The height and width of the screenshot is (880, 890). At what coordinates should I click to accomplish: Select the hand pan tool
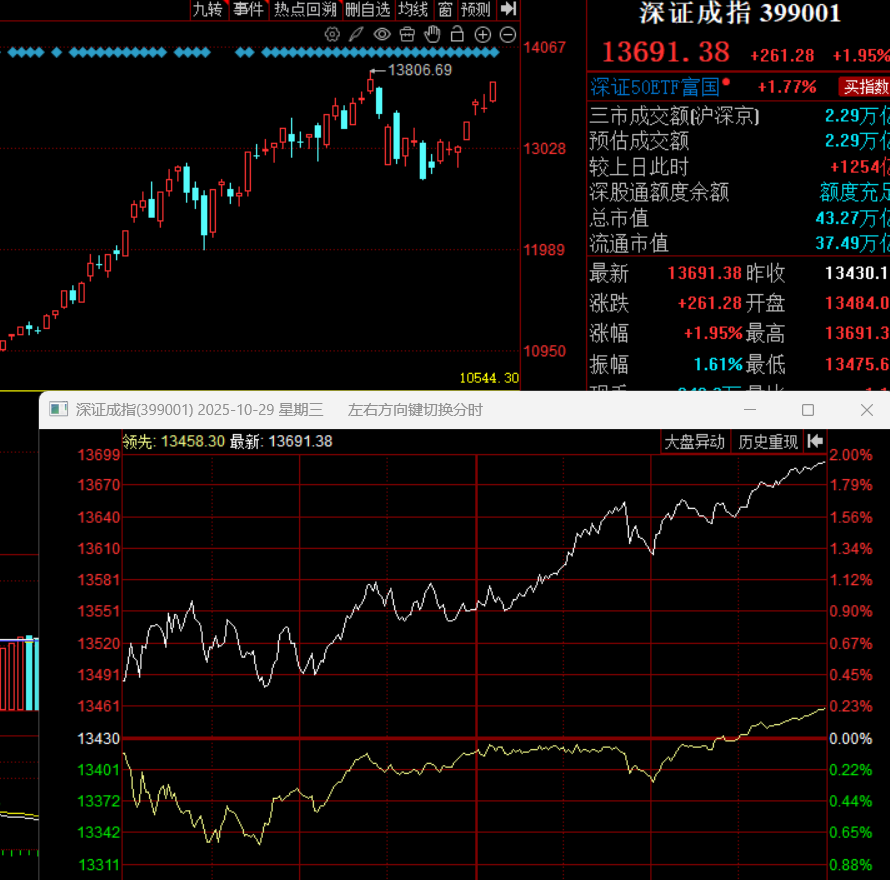click(431, 35)
